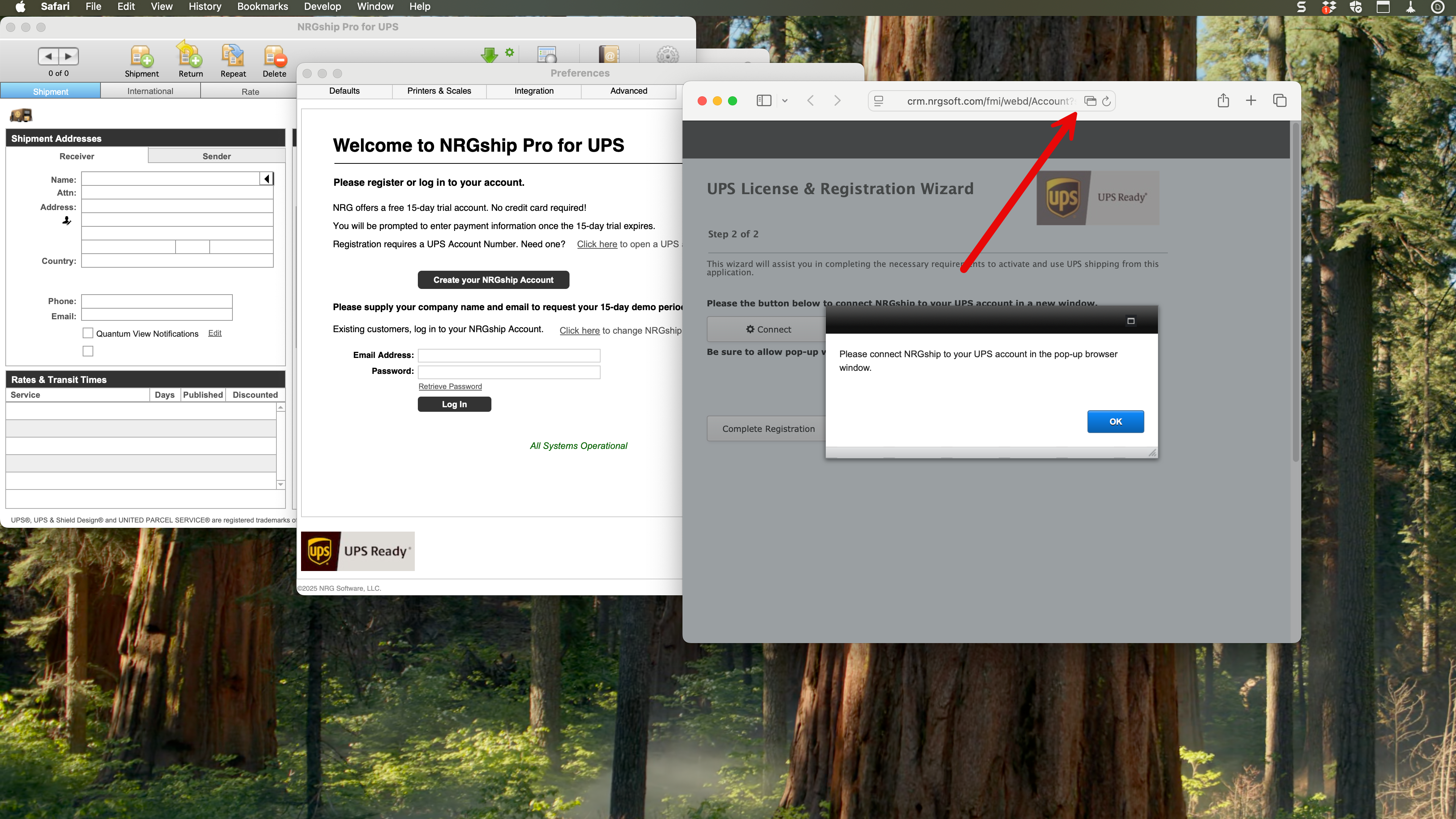Image resolution: width=1456 pixels, height=819 pixels.
Task: Open the Advanced preferences tab
Action: pyautogui.click(x=629, y=91)
